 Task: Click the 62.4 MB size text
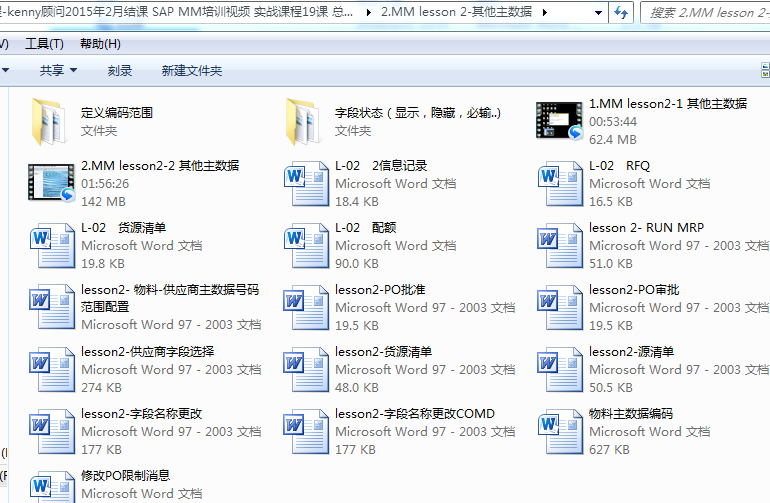point(613,140)
